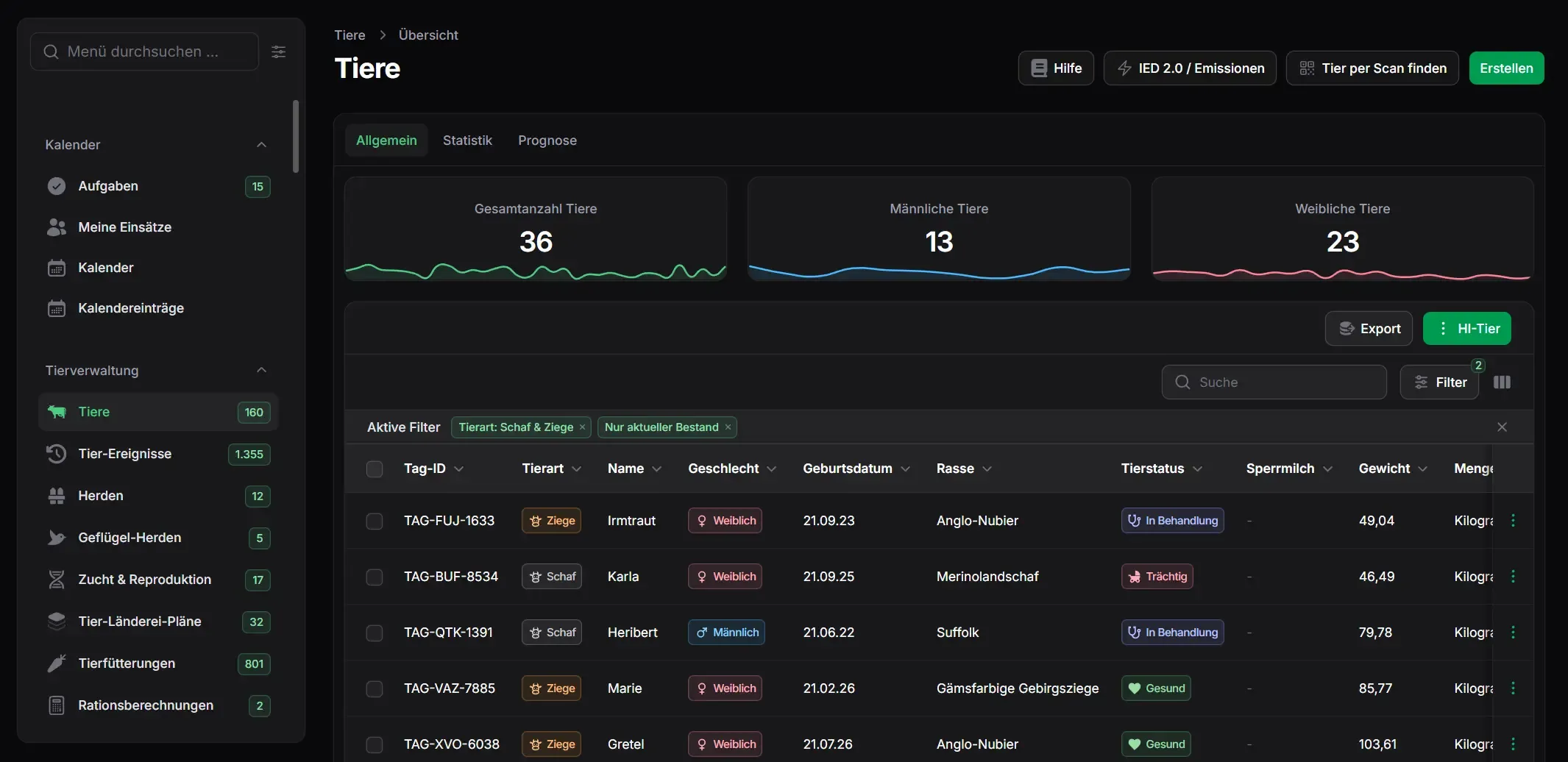Collapse the Kalender sidebar section

click(x=261, y=145)
